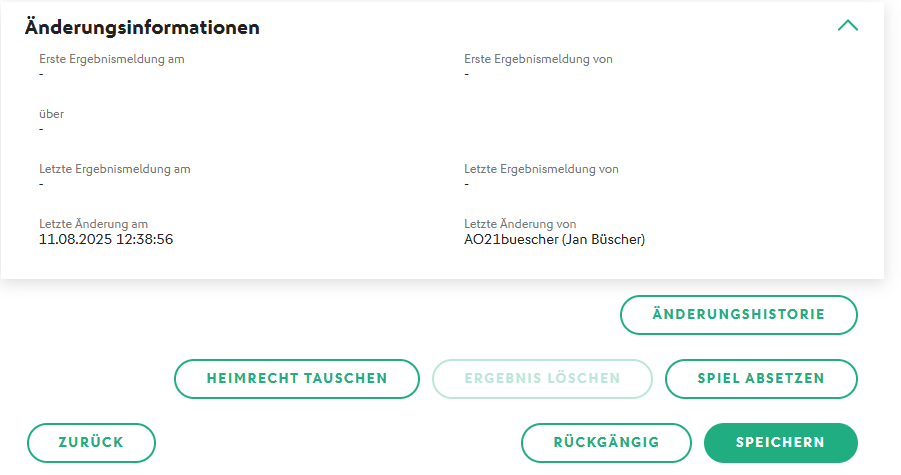This screenshot has width=901, height=475.
Task: Open the Änderungshistorie
Action: 739,314
